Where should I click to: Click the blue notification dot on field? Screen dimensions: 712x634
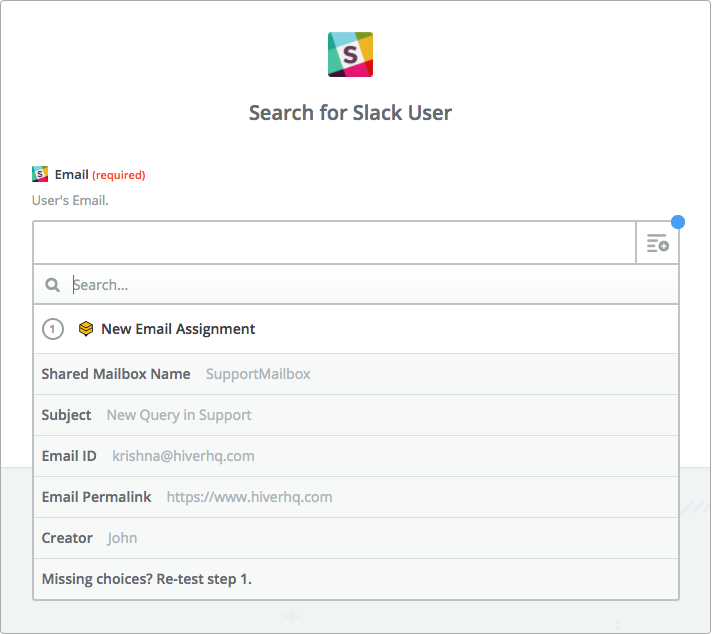click(x=678, y=222)
